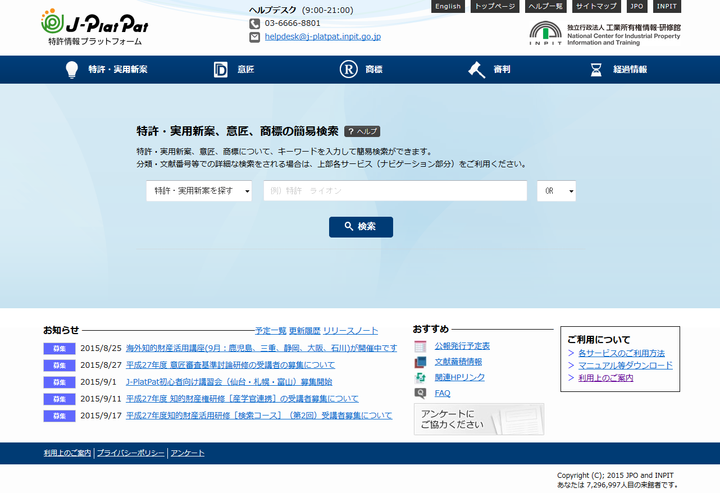Click the helpdesk phone icon
720x493 pixels.
[254, 23]
